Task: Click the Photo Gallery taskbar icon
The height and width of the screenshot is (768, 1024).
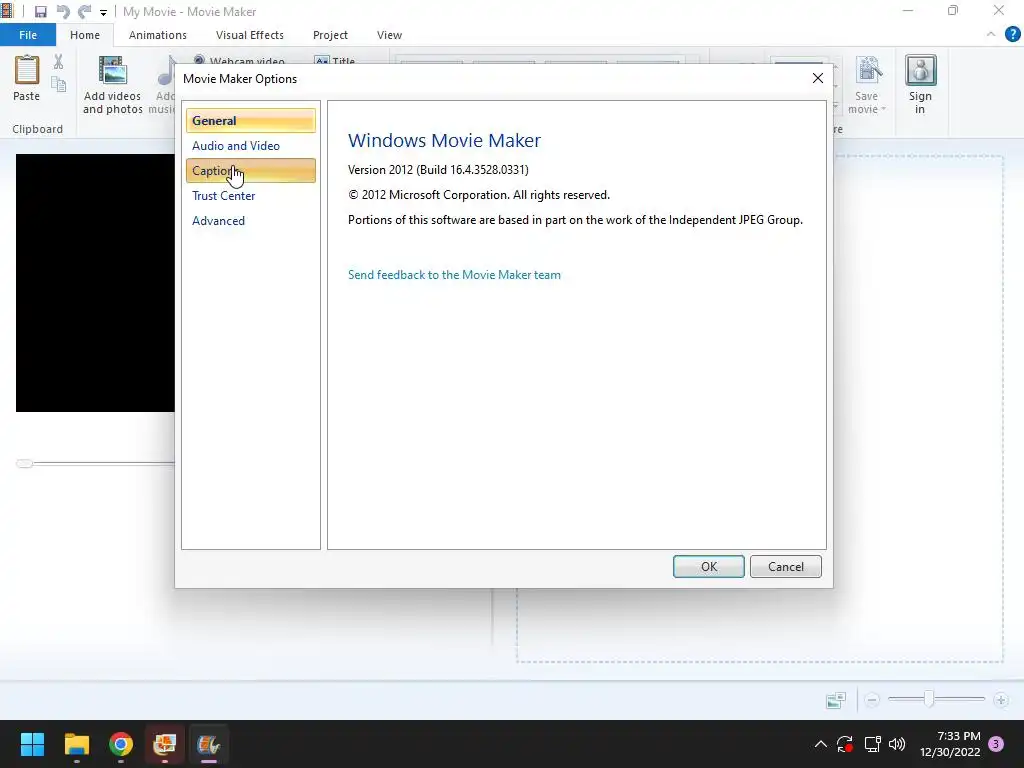Action: pos(165,744)
